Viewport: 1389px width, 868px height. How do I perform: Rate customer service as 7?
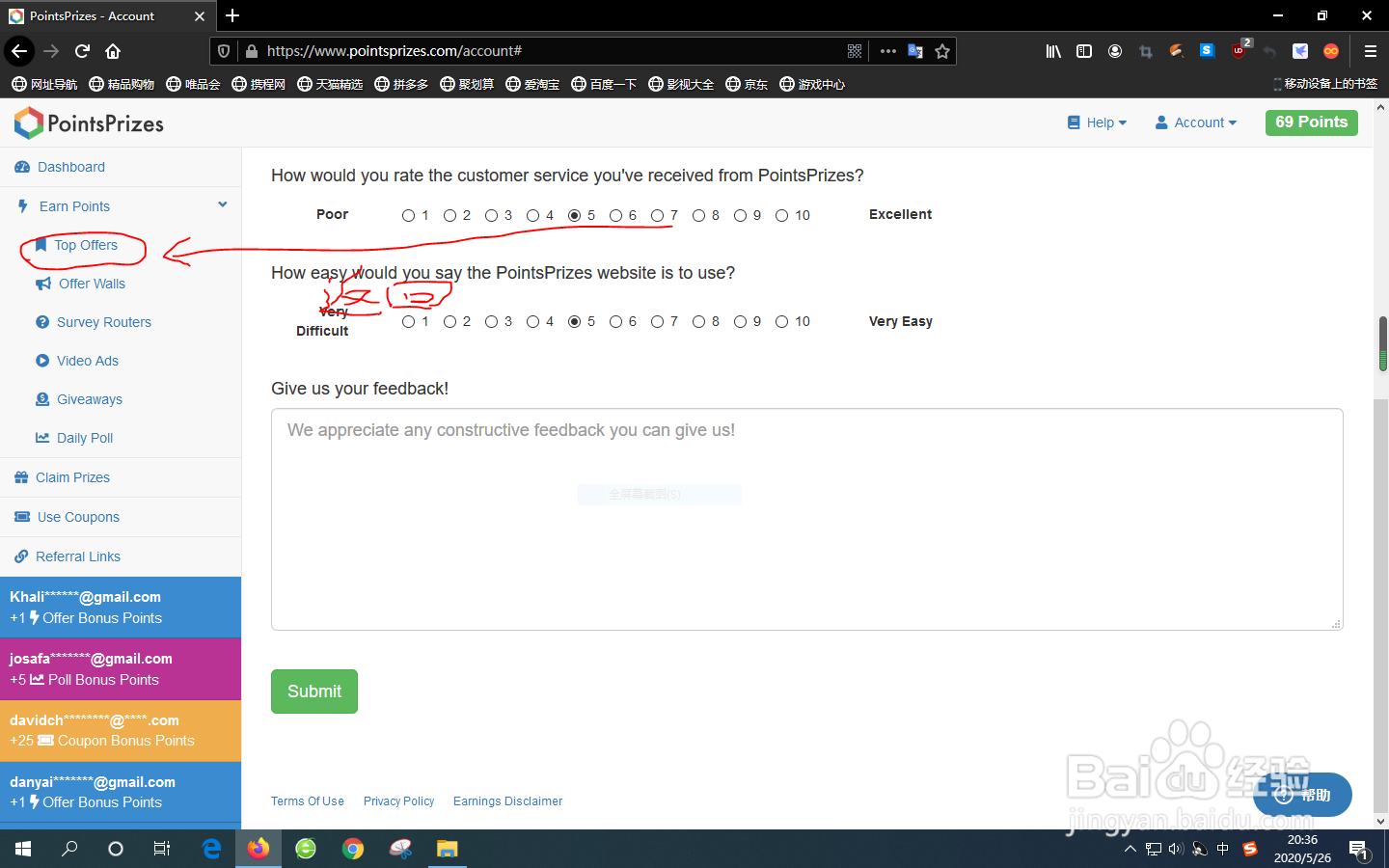657,215
